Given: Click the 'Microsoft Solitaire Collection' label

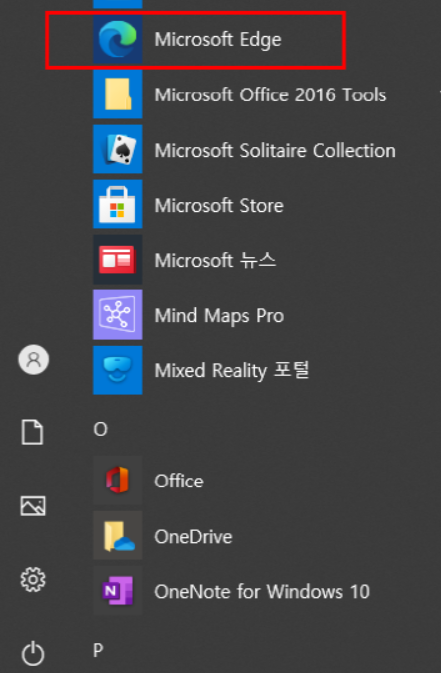Looking at the screenshot, I should click(275, 150).
